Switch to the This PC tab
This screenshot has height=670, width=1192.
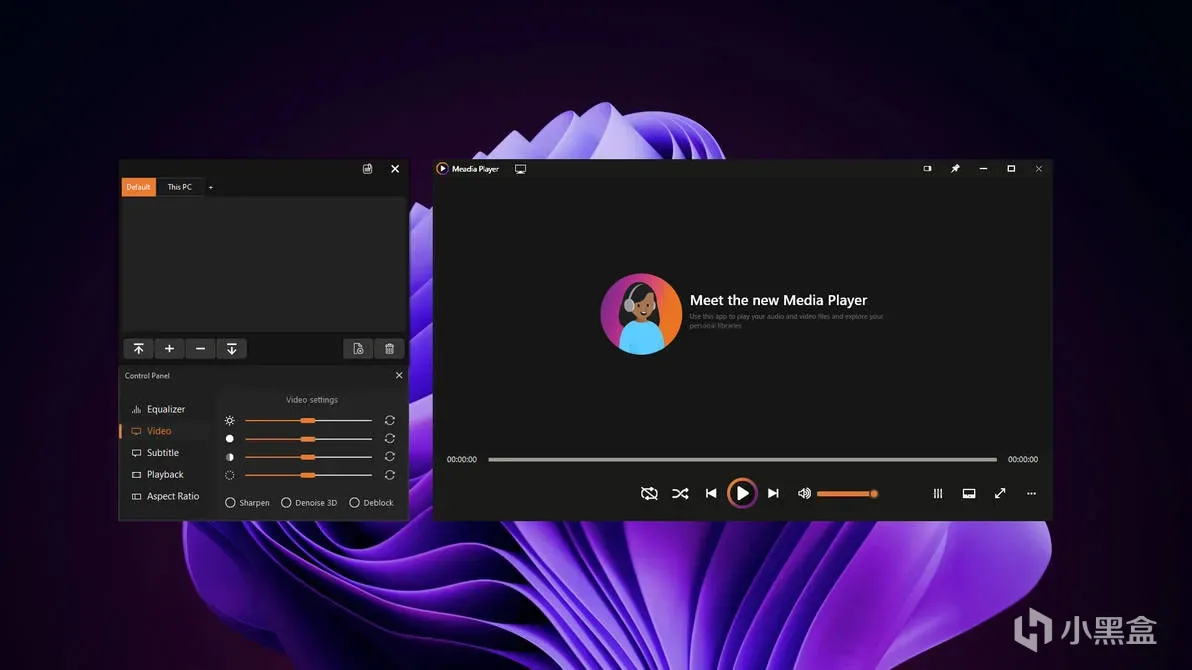pyautogui.click(x=180, y=187)
